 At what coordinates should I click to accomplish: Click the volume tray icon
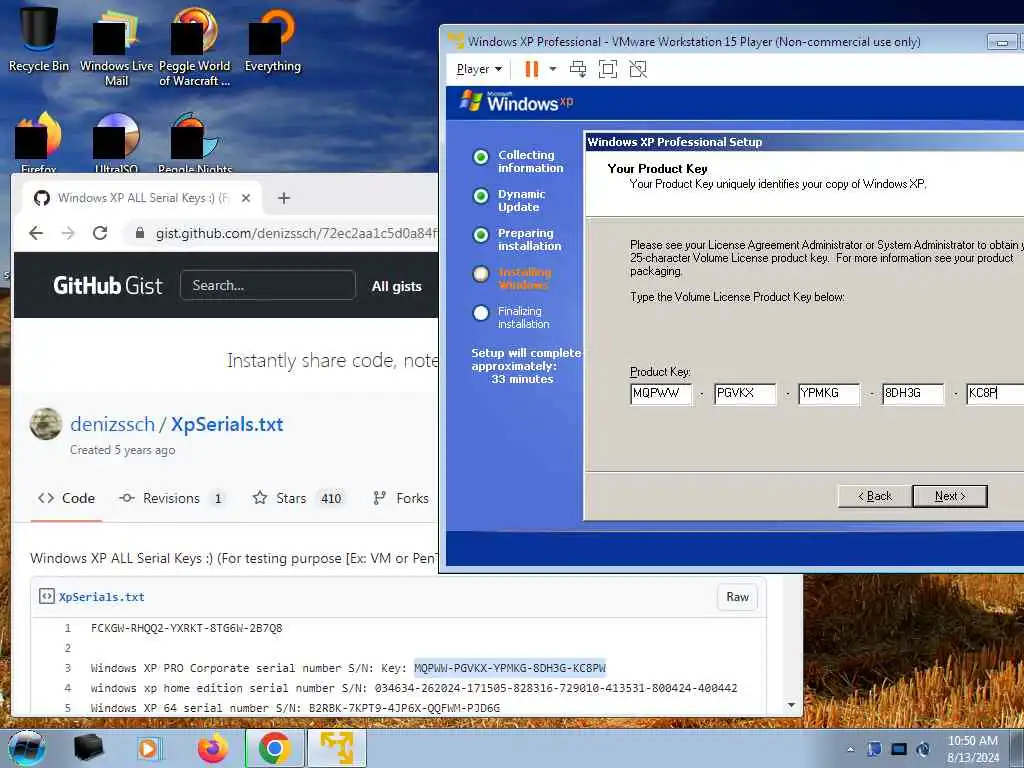[923, 749]
